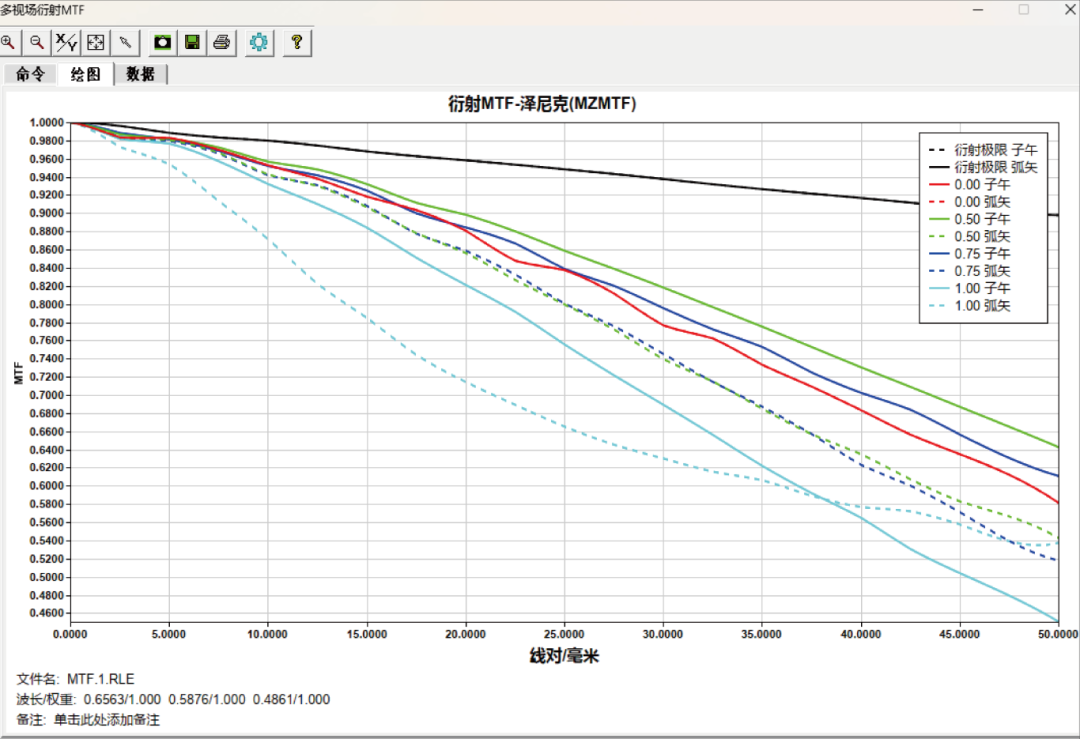Click wavelength weight value 0.4861/1.000
Screen dimensions: 1080x739
[x=291, y=699]
